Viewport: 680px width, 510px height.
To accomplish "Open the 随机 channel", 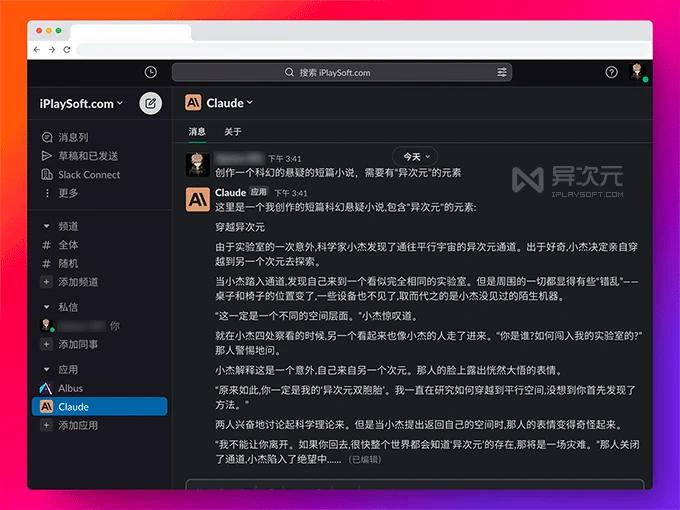I will pyautogui.click(x=61, y=263).
